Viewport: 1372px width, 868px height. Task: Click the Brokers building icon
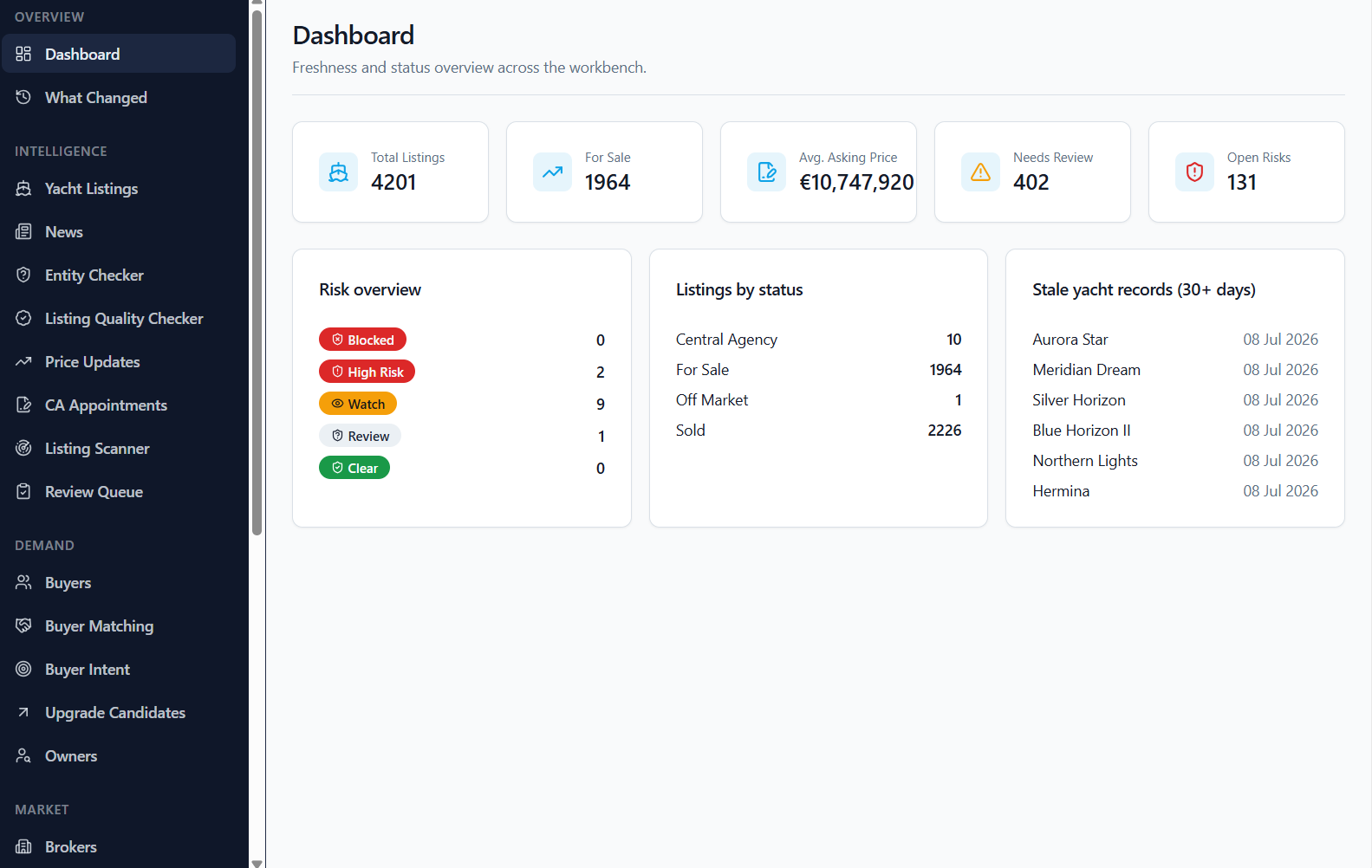(23, 846)
